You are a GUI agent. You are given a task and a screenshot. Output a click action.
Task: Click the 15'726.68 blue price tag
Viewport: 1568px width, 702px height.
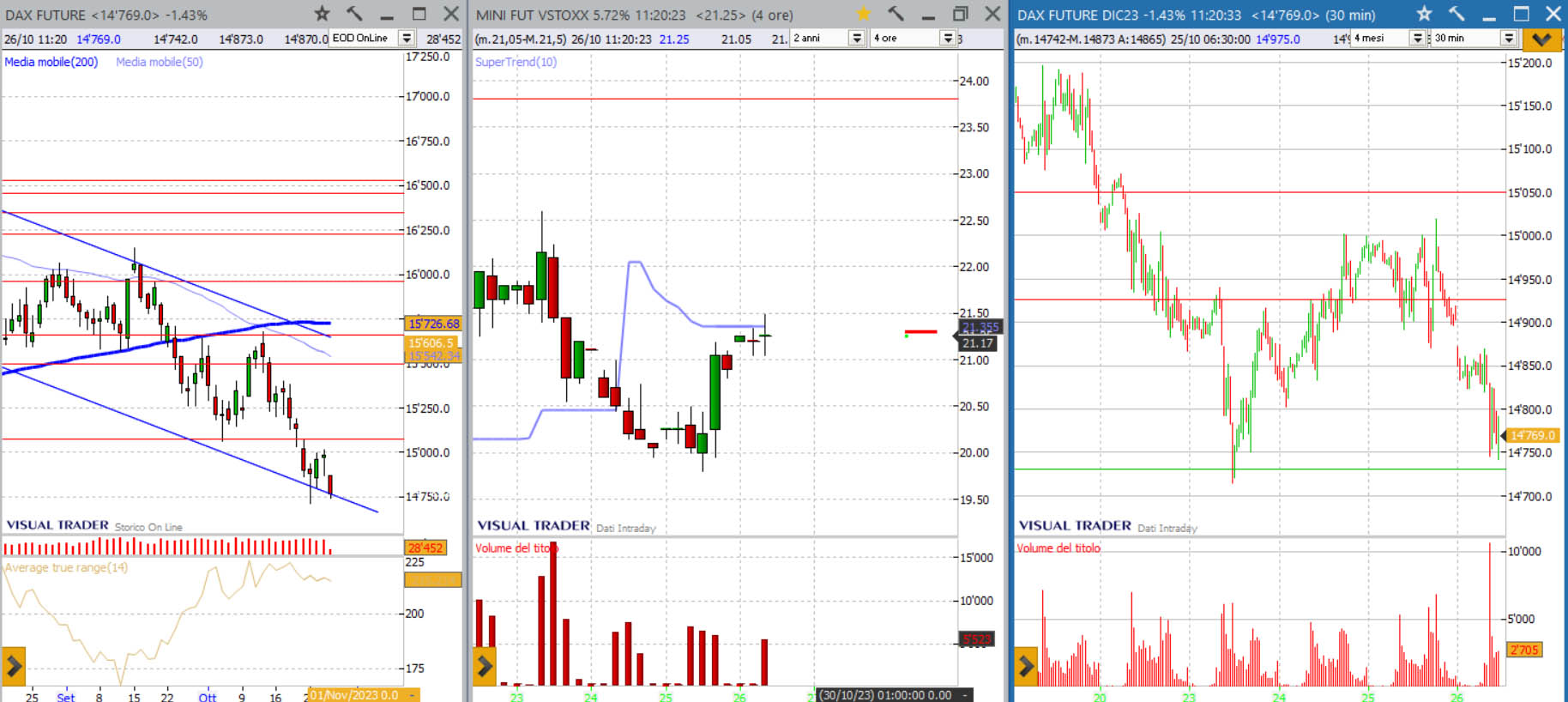pos(433,324)
